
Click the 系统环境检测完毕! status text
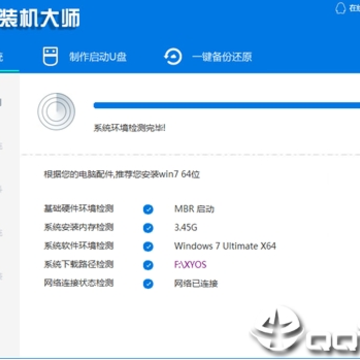pyautogui.click(x=129, y=128)
